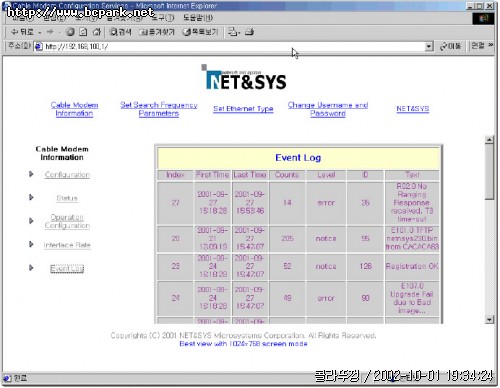Open the address bar dropdown arrow
Image resolution: width=500 pixels, height=388 pixels.
pos(429,46)
